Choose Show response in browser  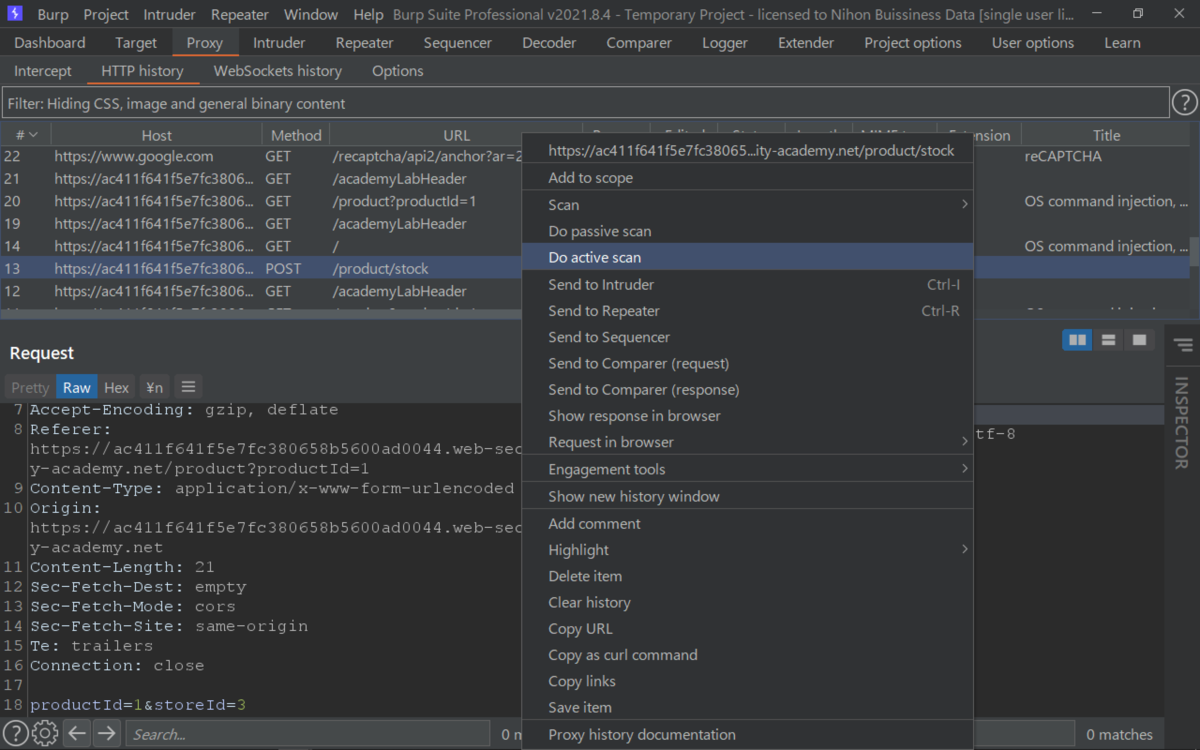click(x=748, y=415)
